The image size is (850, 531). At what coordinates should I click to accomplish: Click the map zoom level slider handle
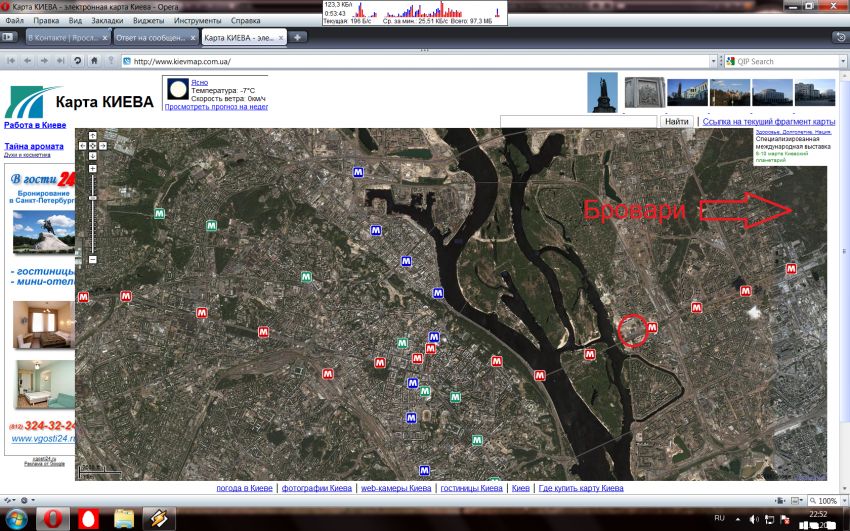point(93,198)
